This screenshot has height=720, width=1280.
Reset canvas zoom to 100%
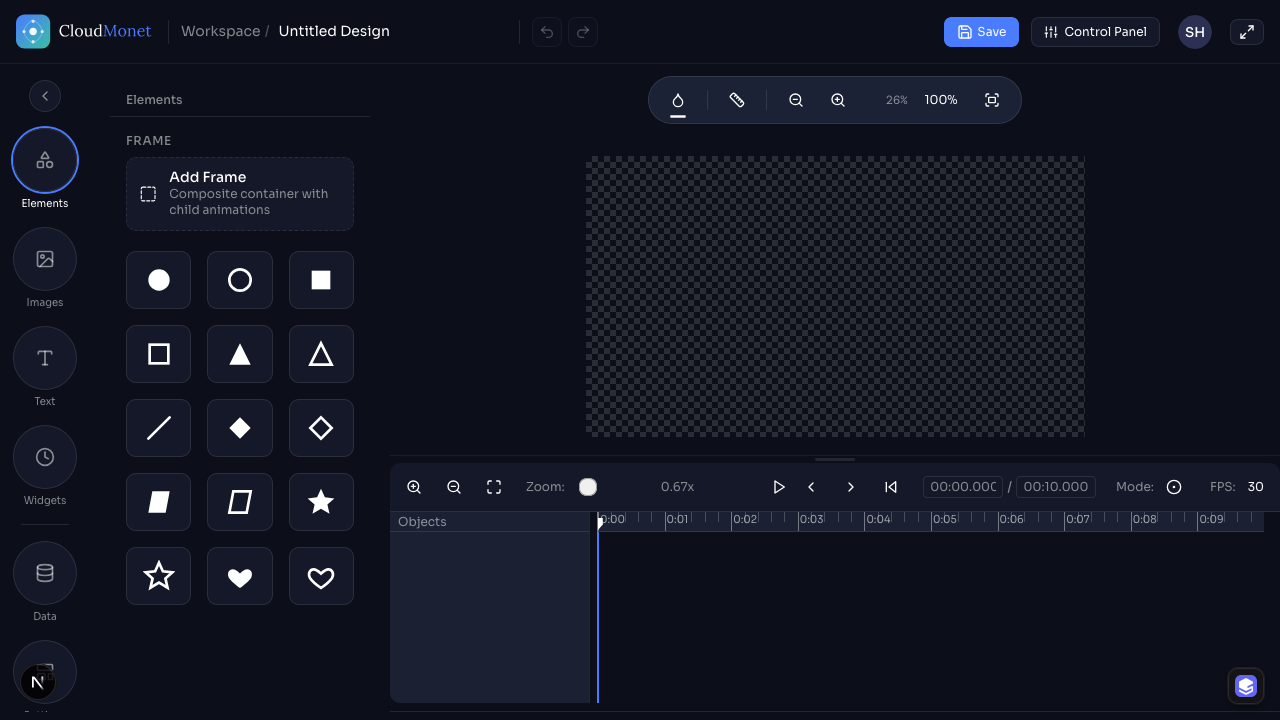pos(941,100)
